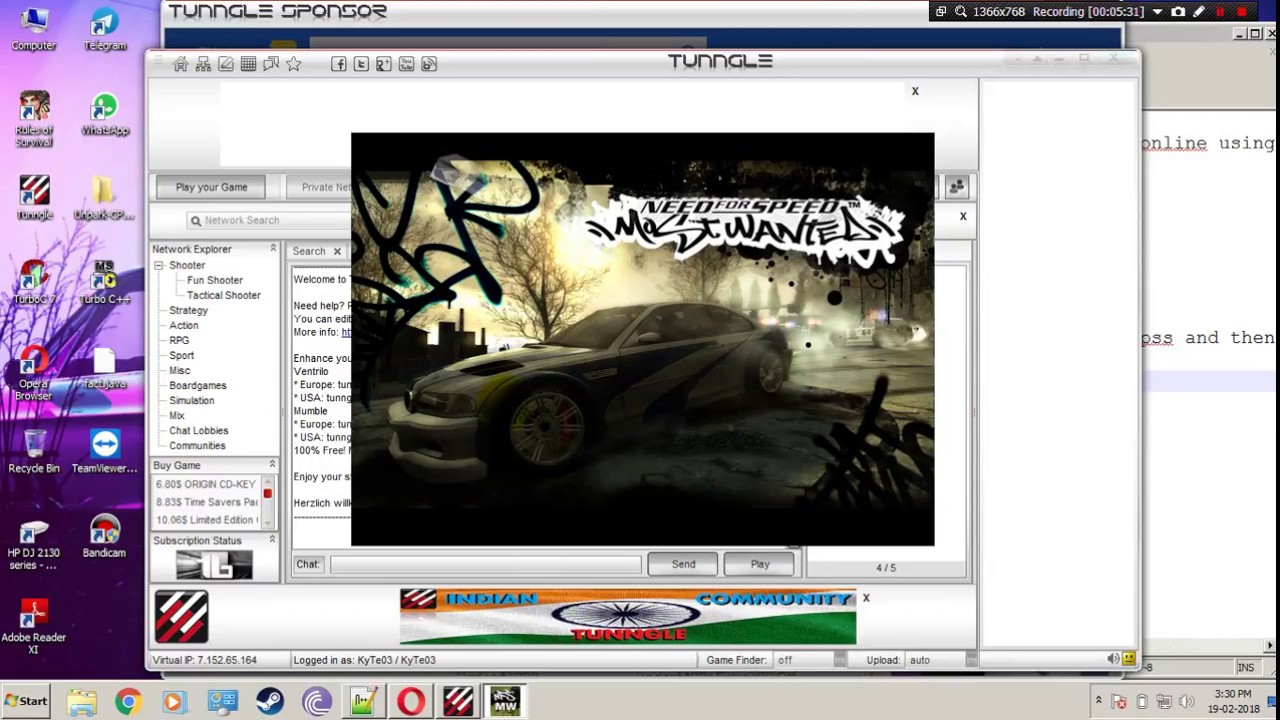Open the chat bubbles icon in toolbar
The image size is (1280, 720).
pos(271,64)
